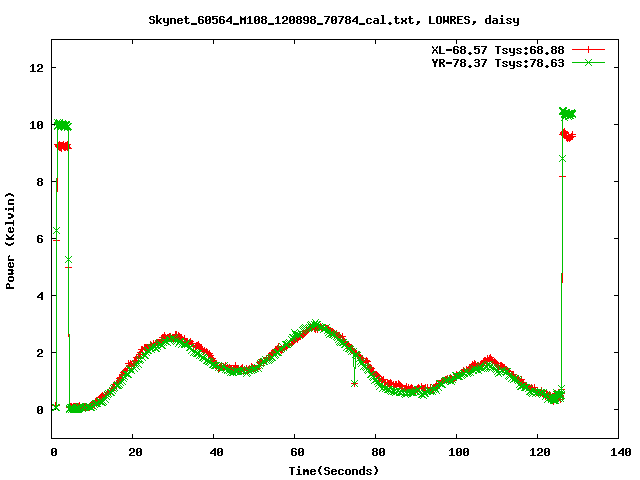
Task: Click x-axis tick label 40
Action: point(216,452)
